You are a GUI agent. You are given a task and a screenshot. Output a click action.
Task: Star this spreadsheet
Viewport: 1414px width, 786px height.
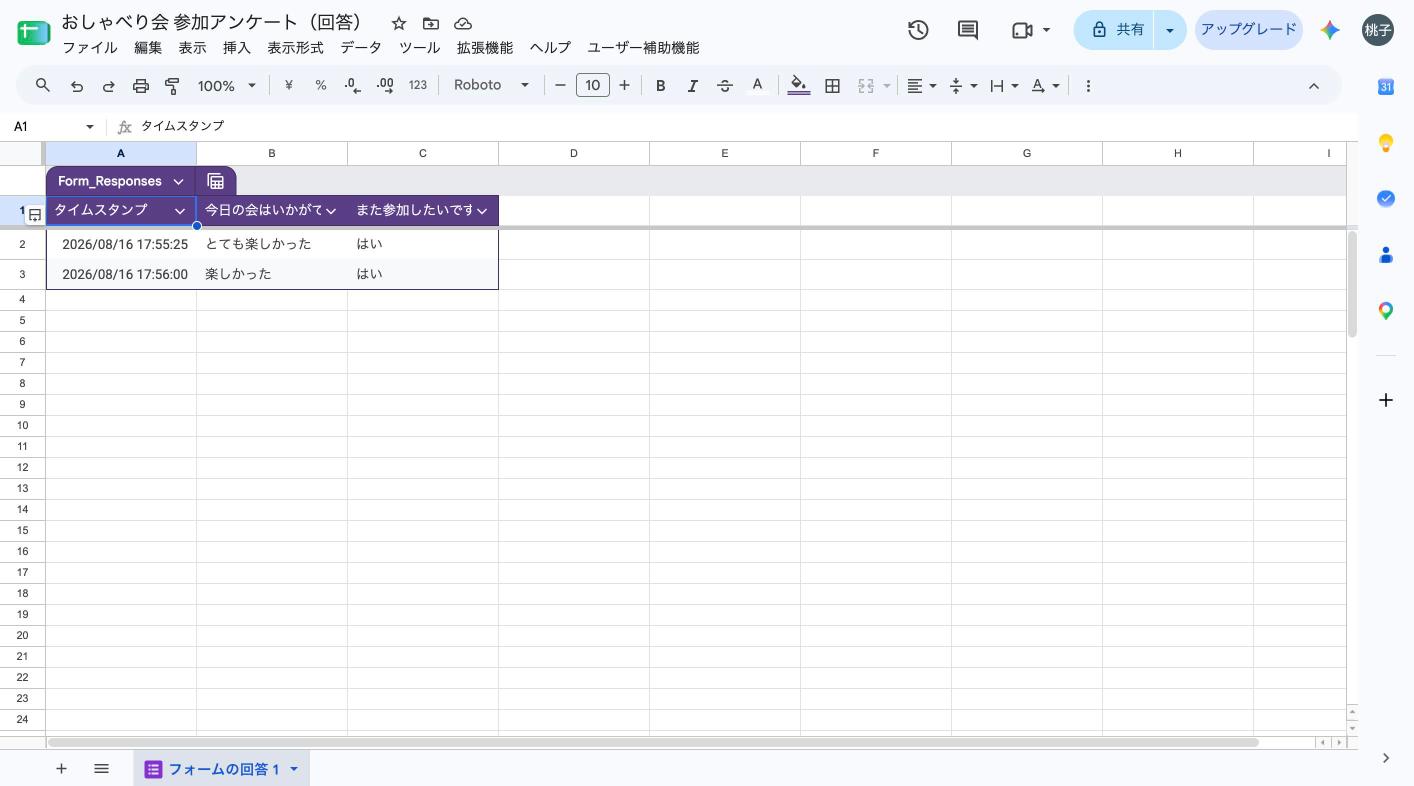tap(398, 23)
